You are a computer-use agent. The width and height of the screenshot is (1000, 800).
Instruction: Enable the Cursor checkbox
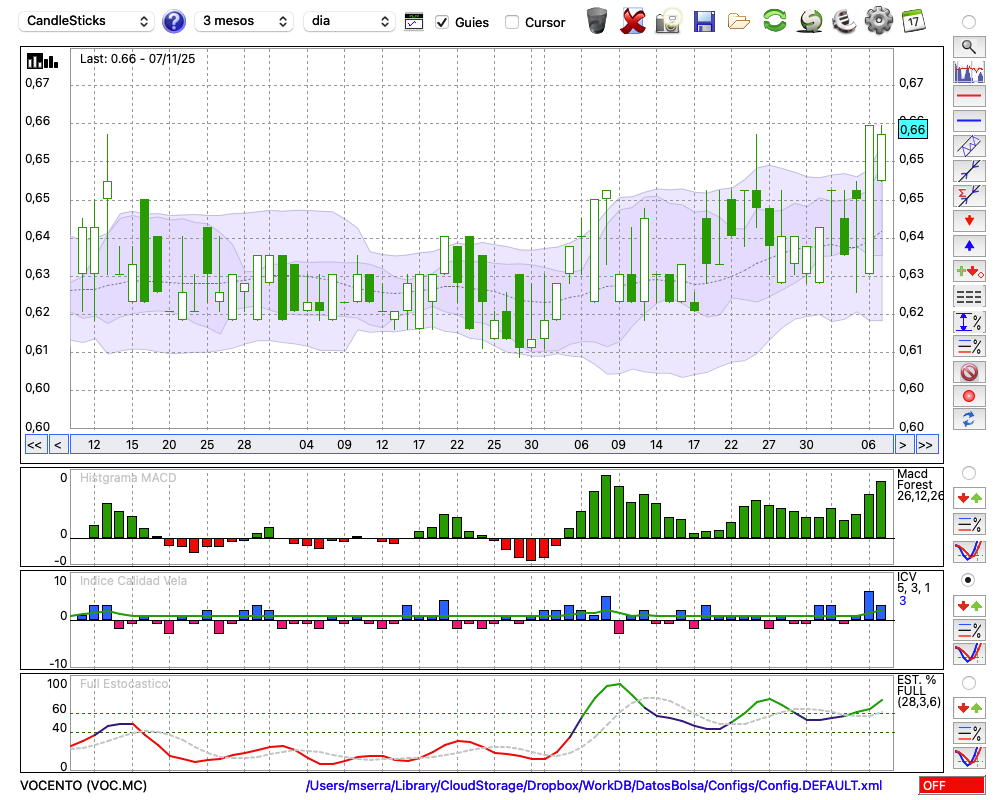pos(512,22)
